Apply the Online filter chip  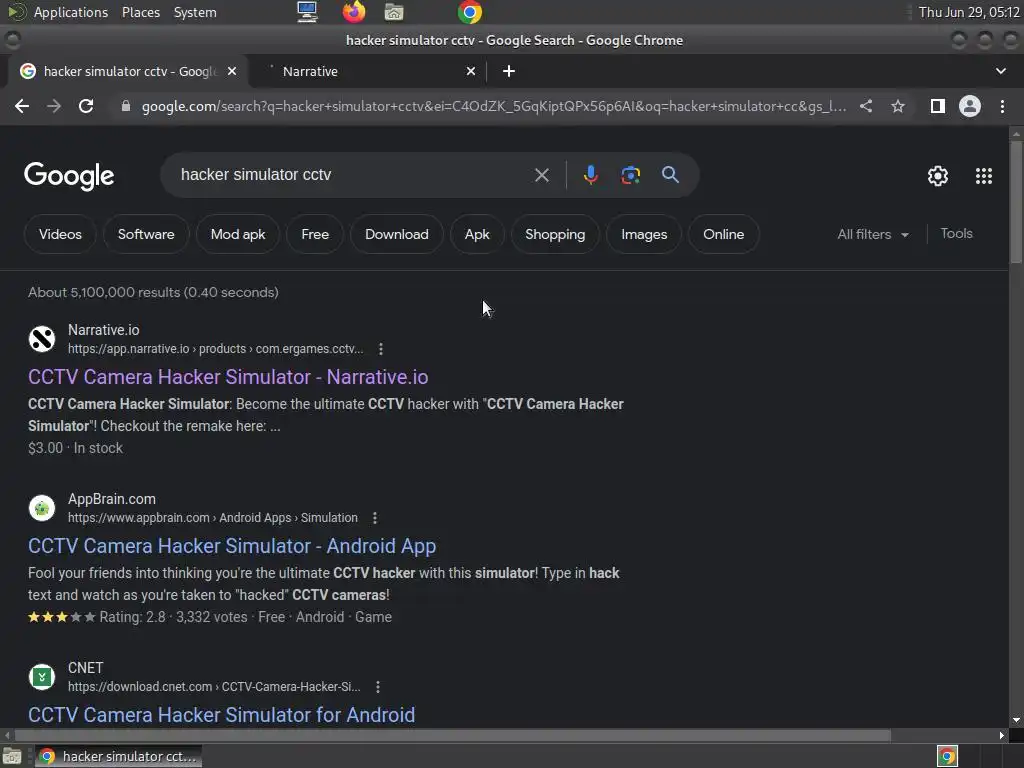click(723, 234)
